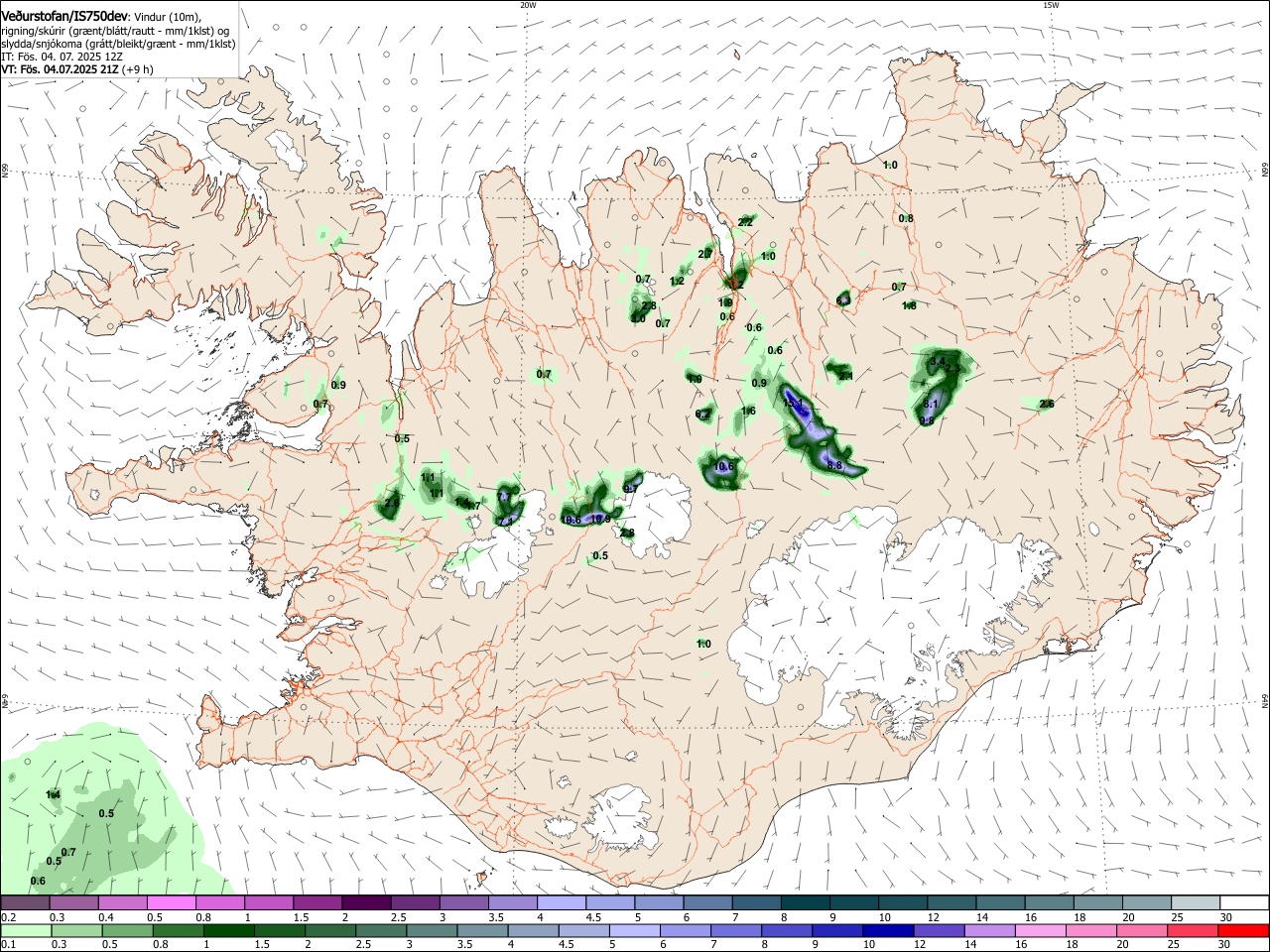Click the '1.6' precipitation value on the map
1270x952 pixels.
coord(748,411)
